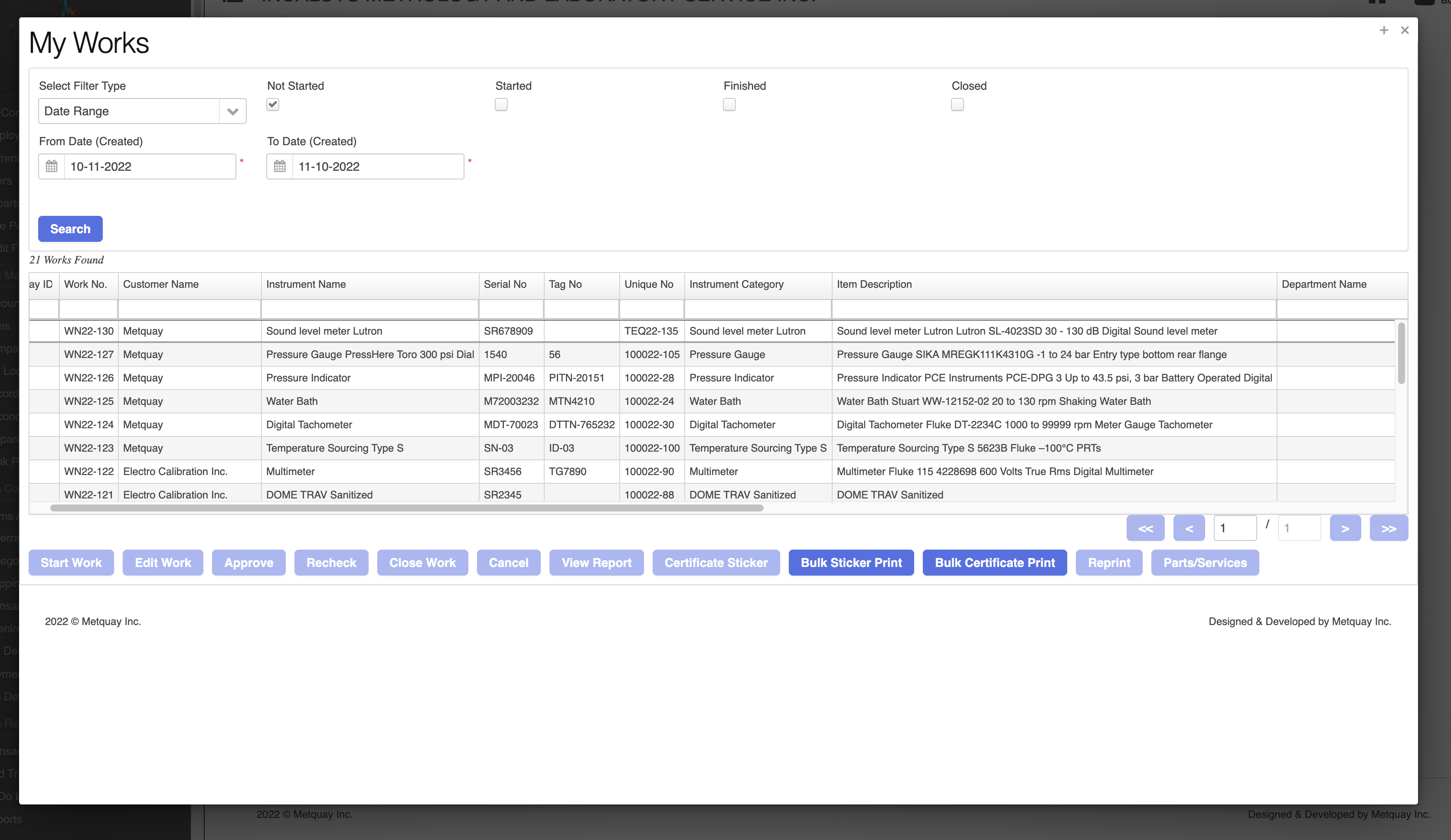The height and width of the screenshot is (840, 1451).
Task: Click the horizontal scrollbar under the table
Action: (406, 508)
